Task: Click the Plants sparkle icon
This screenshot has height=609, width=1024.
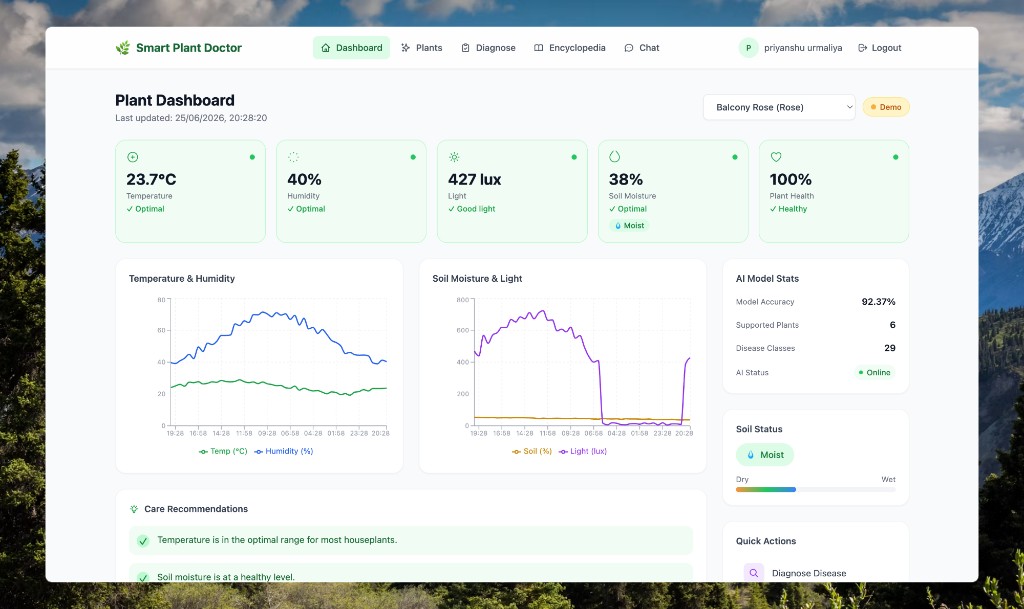Action: click(406, 48)
